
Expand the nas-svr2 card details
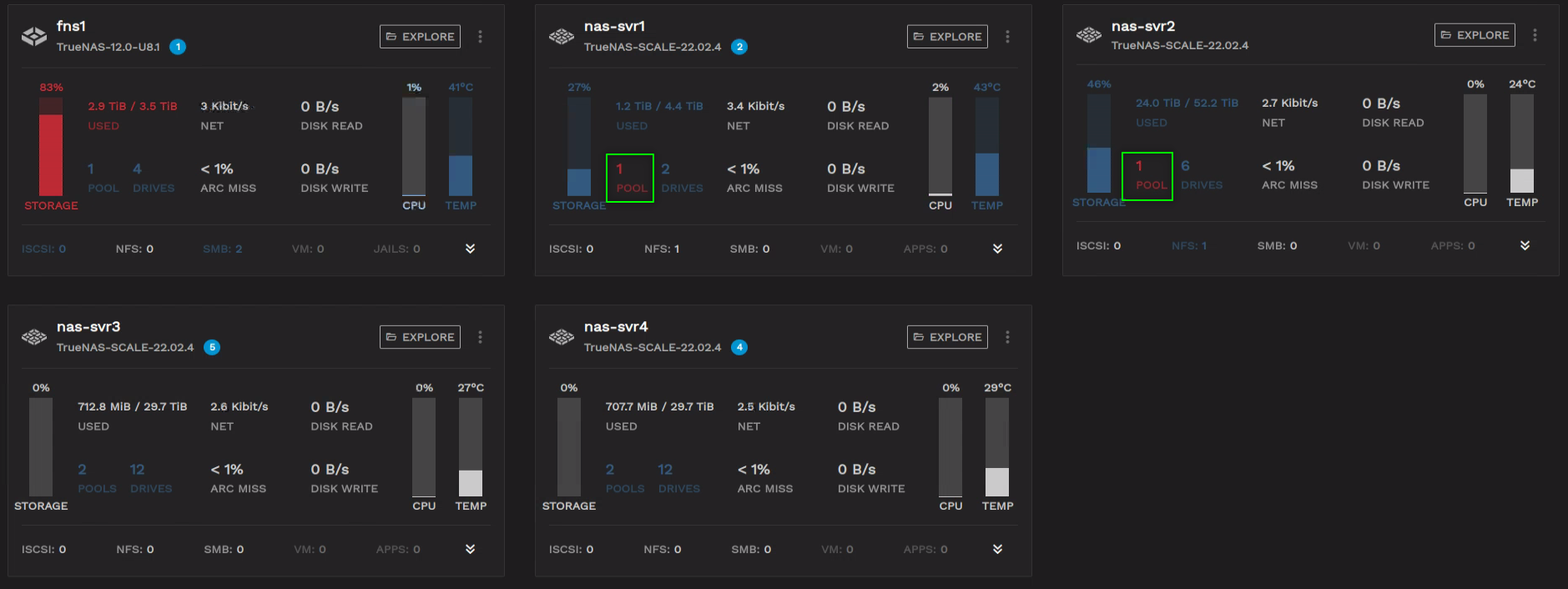click(1525, 245)
